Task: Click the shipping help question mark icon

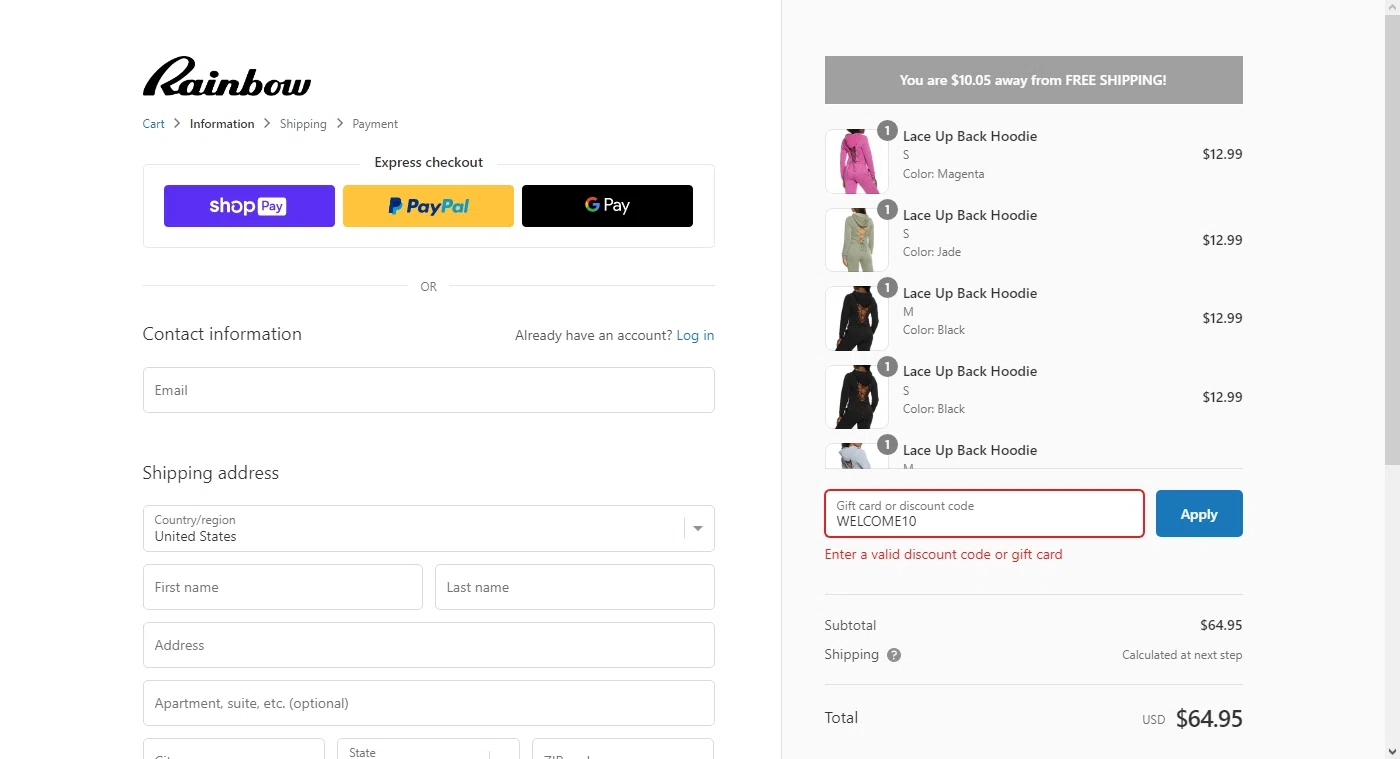Action: point(894,655)
